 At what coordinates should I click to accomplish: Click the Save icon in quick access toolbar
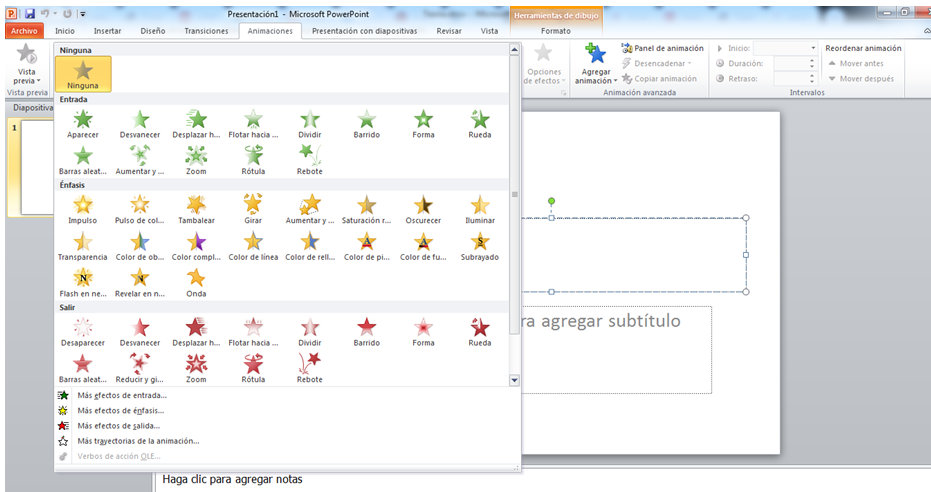pyautogui.click(x=30, y=14)
